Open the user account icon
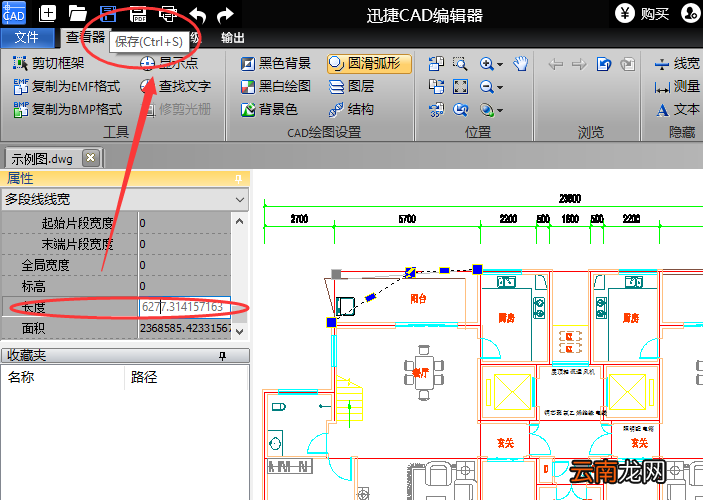 [691, 13]
